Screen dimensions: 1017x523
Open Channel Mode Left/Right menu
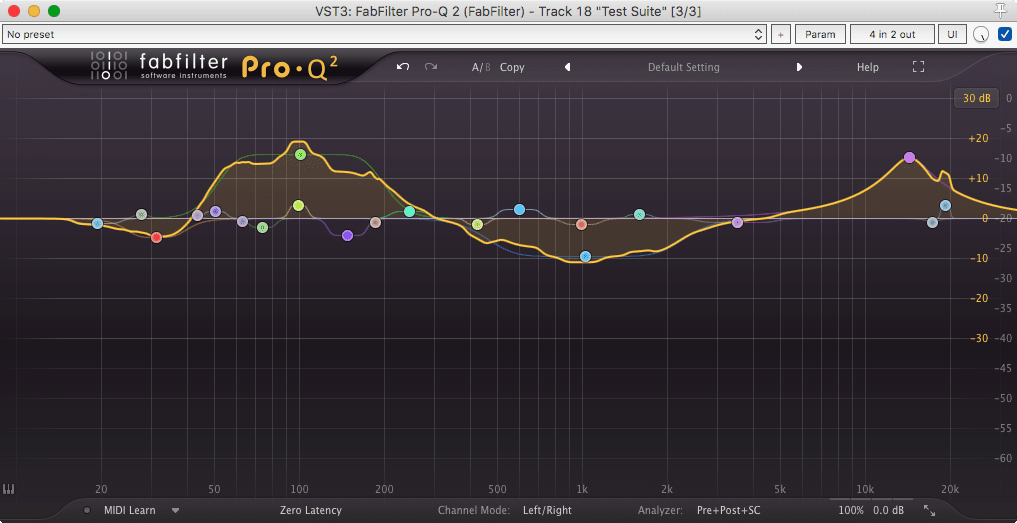547,510
